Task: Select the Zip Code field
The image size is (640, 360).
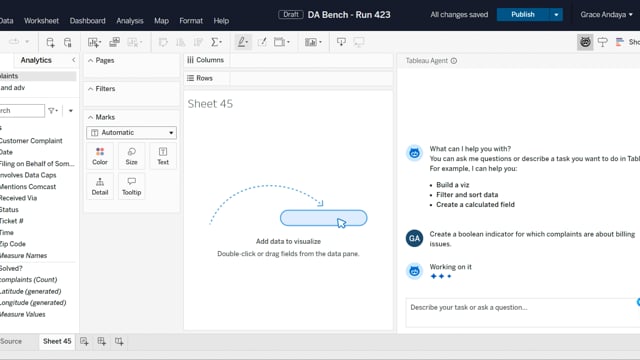Action: click(13, 244)
